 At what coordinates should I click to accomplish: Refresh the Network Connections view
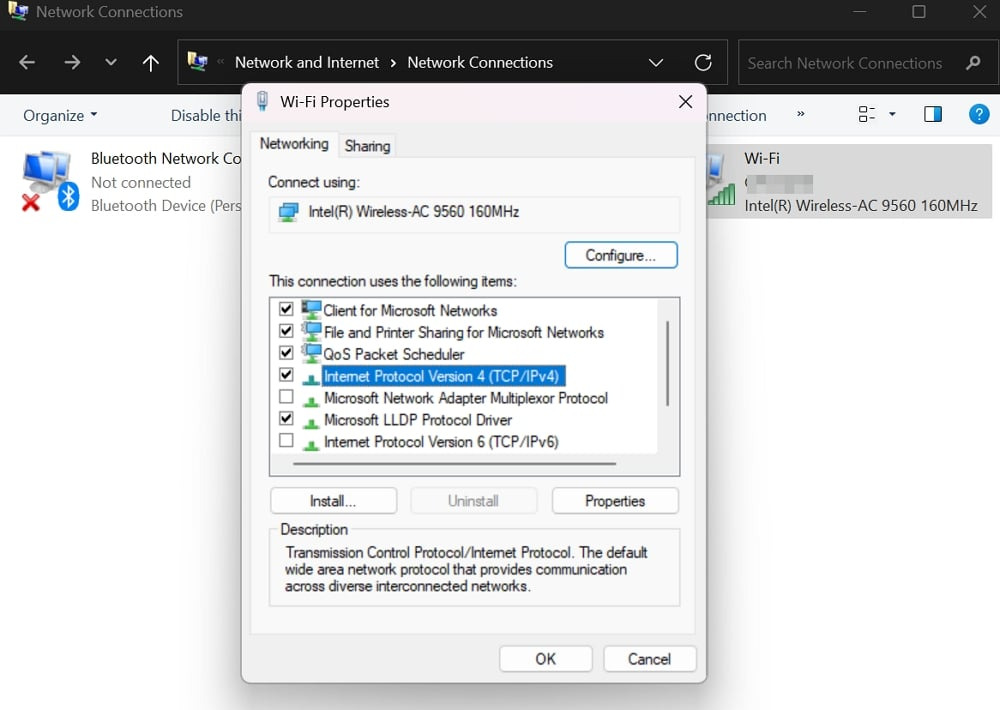[x=703, y=62]
